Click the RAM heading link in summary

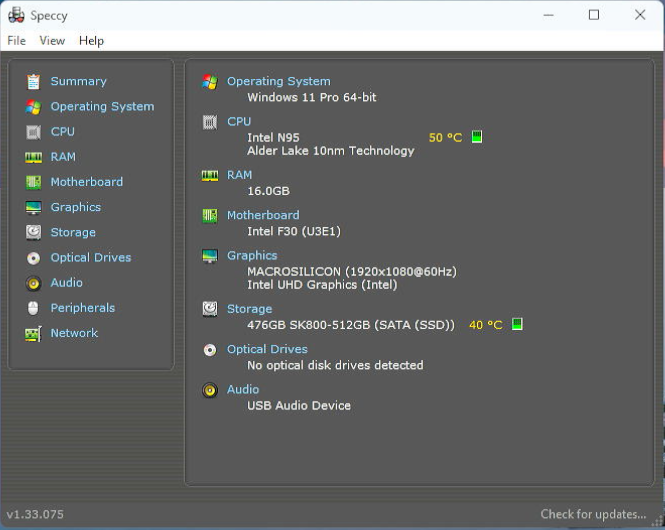point(239,175)
